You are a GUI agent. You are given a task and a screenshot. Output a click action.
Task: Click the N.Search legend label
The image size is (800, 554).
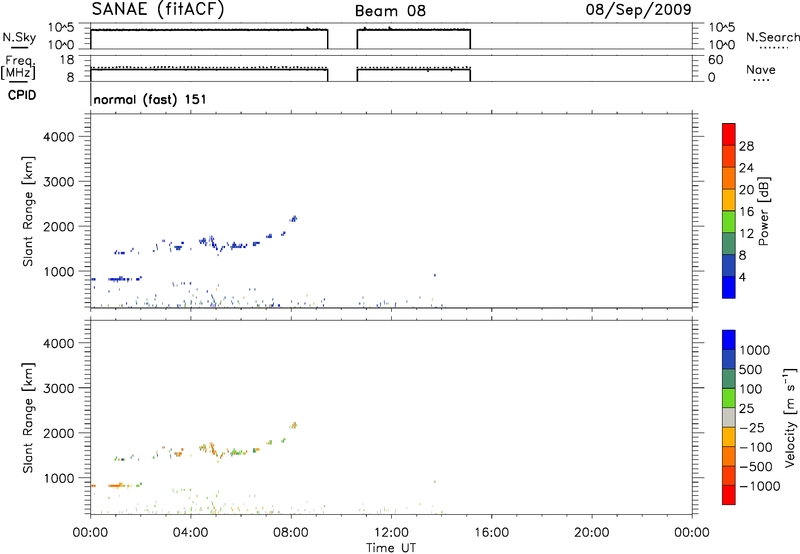[773, 37]
